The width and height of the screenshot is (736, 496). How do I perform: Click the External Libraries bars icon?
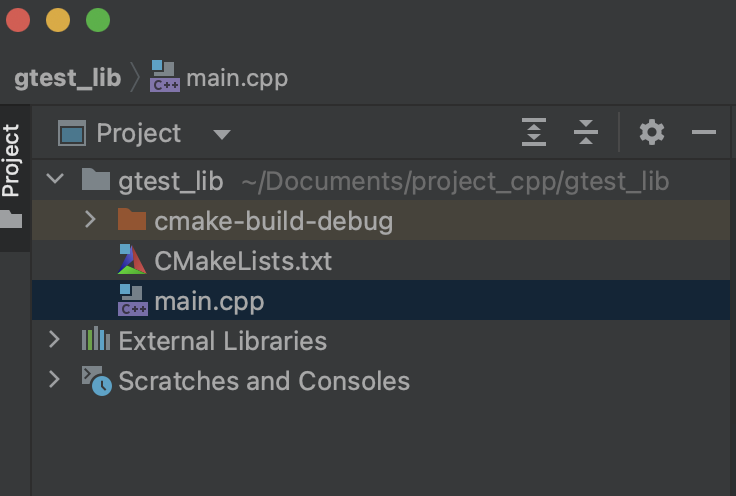(96, 339)
